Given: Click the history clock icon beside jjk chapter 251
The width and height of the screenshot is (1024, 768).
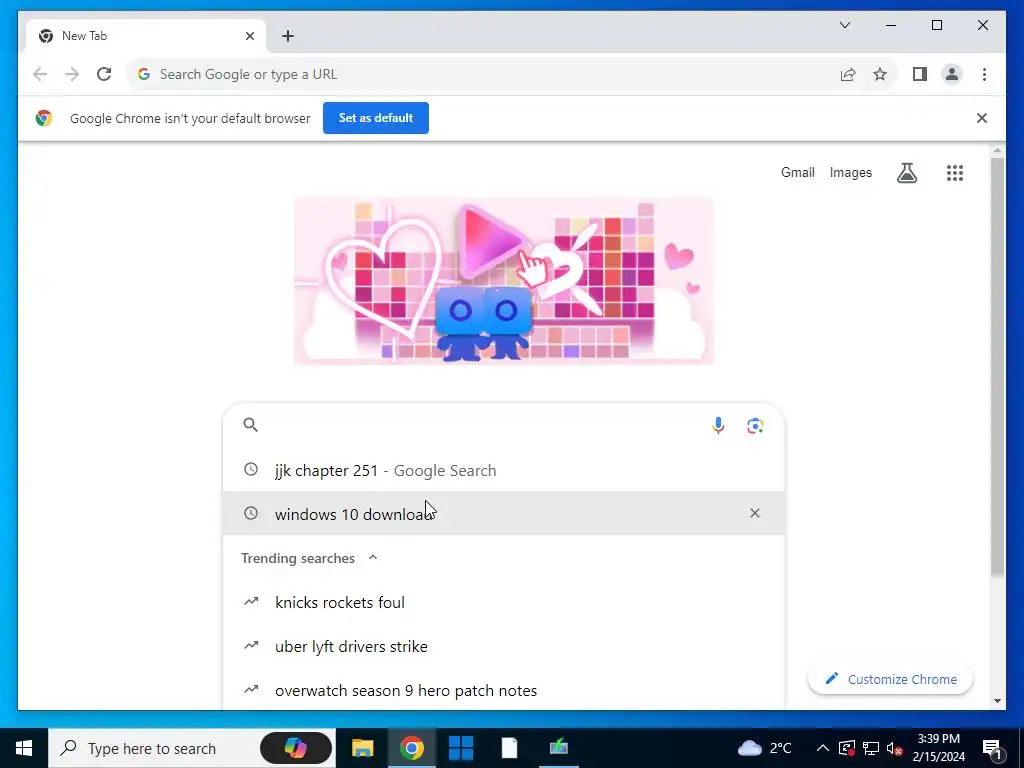Looking at the screenshot, I should coord(251,469).
